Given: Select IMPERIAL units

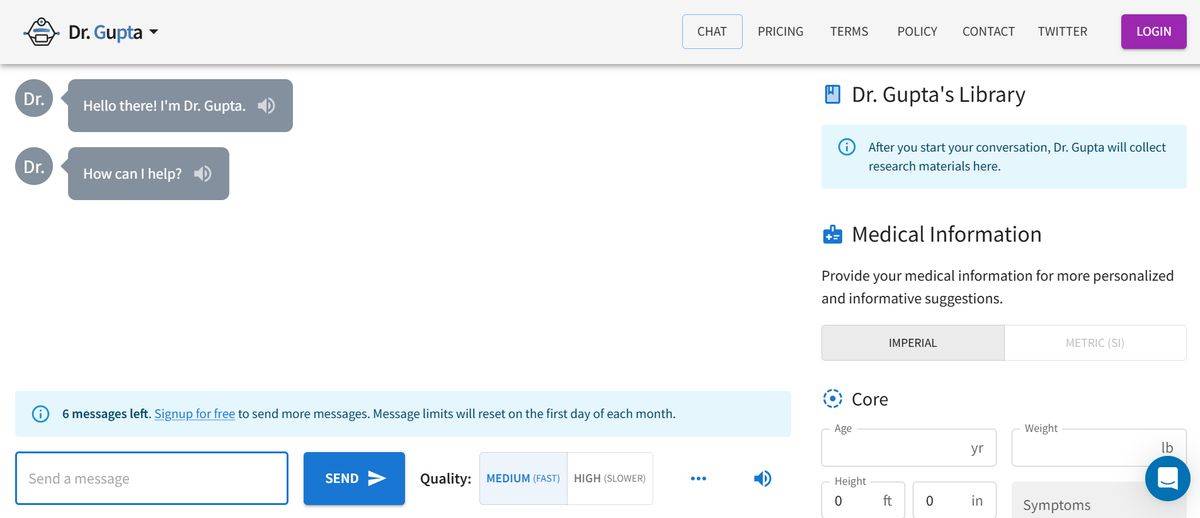Looking at the screenshot, I should [x=912, y=343].
